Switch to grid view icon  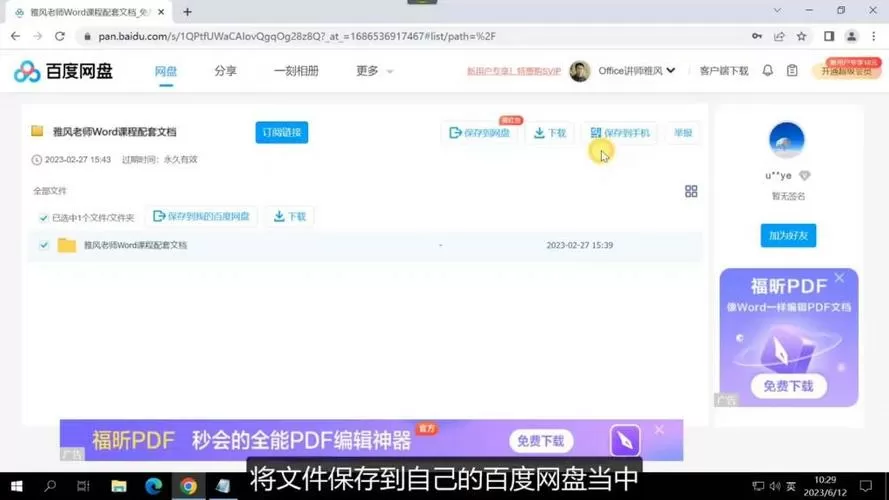click(691, 191)
